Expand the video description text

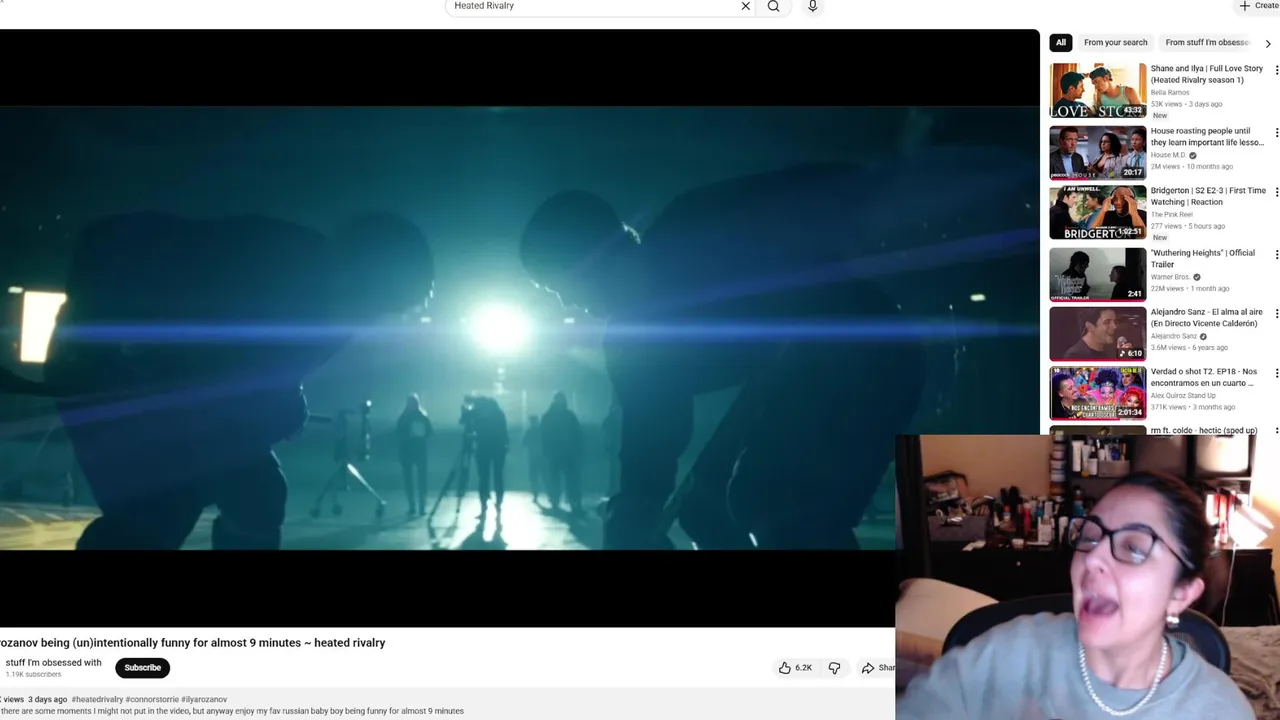(x=232, y=711)
